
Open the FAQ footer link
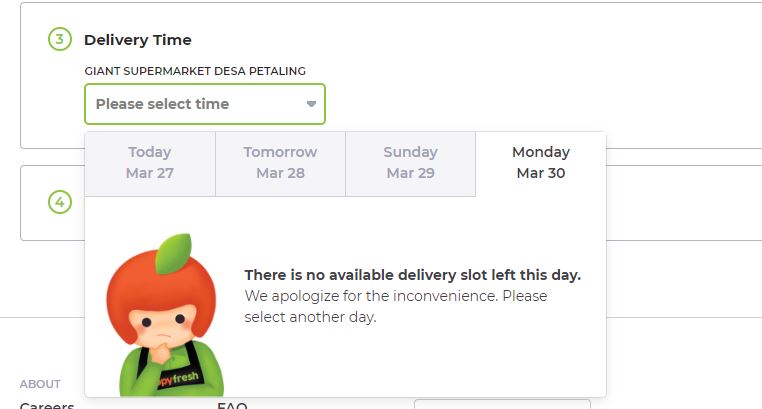[x=232, y=405]
